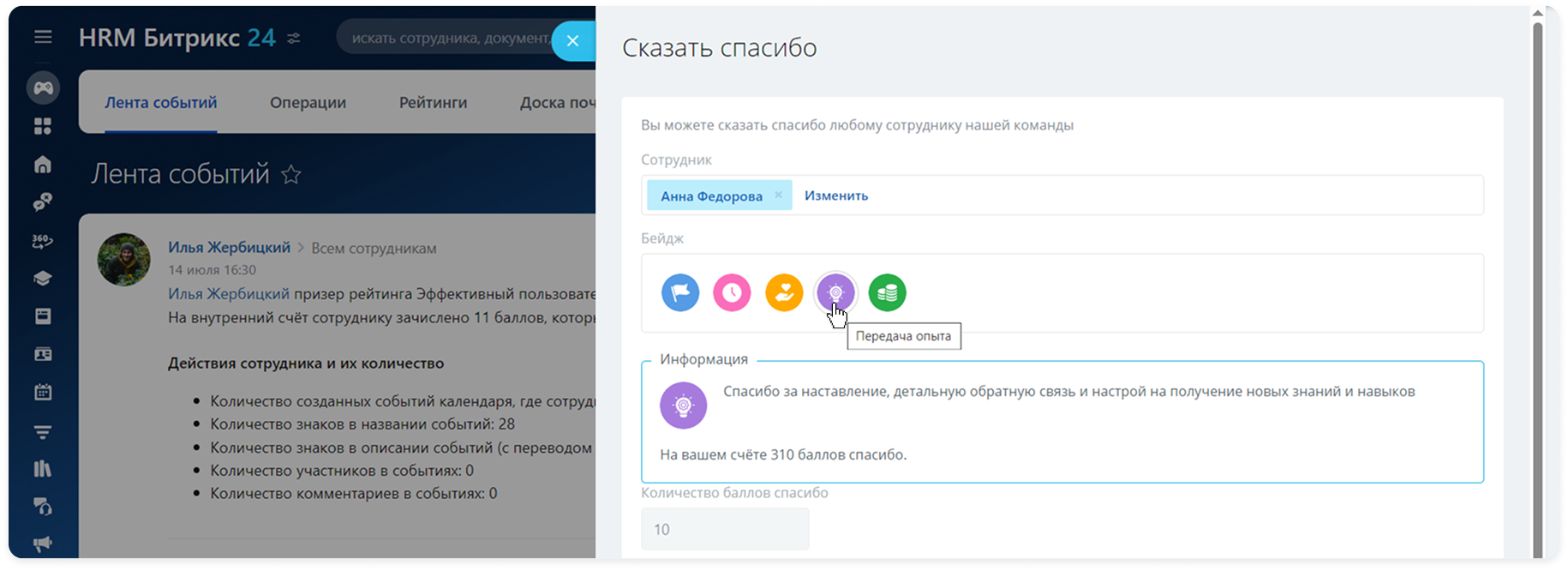The height and width of the screenshot is (571, 1568).
Task: Open the calendar sidebar icon
Action: [43, 392]
